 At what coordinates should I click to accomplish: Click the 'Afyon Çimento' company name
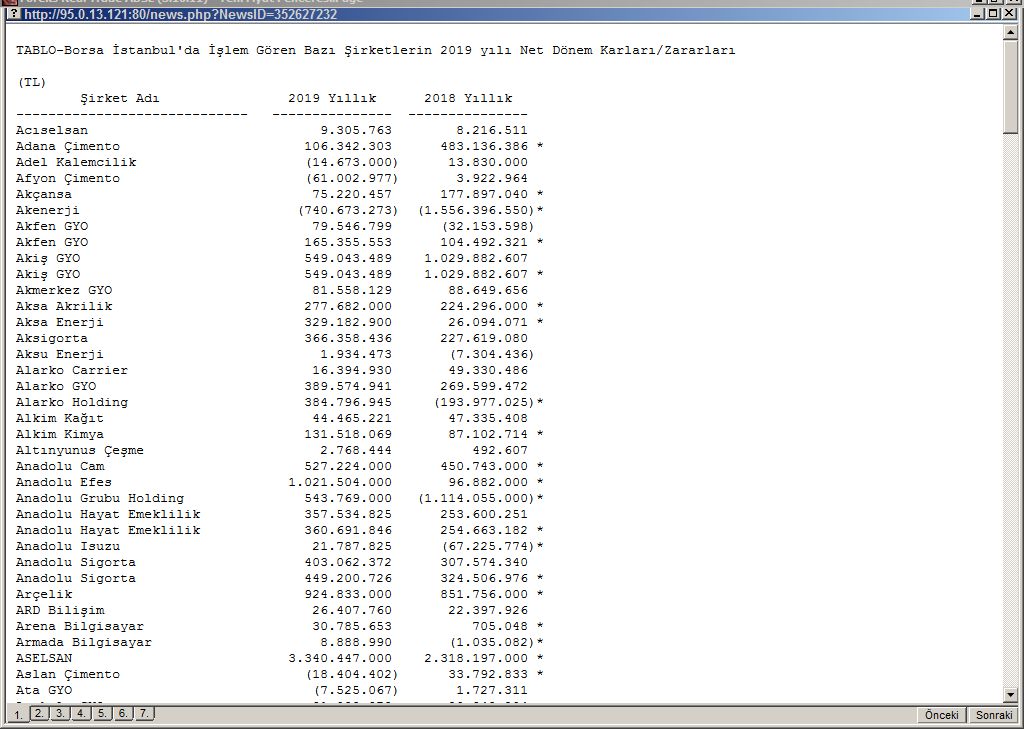[68, 178]
